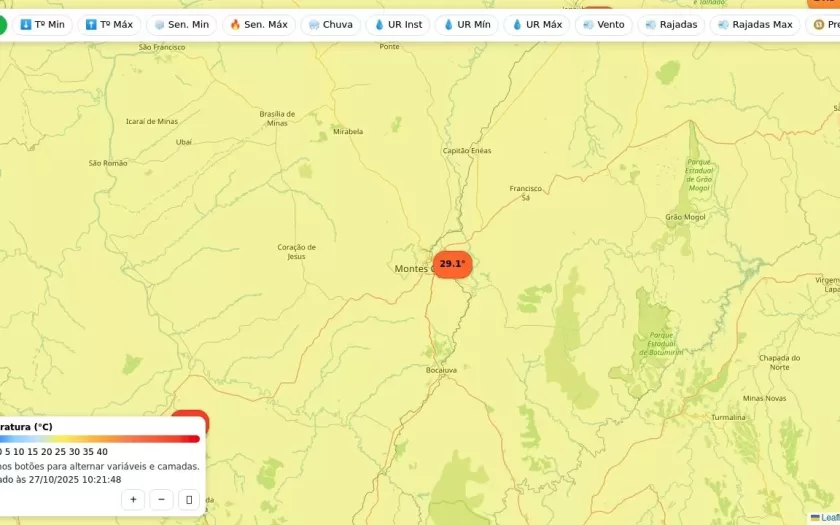840x525 pixels.
Task: Click the Grão Mogol town label
Action: [685, 217]
